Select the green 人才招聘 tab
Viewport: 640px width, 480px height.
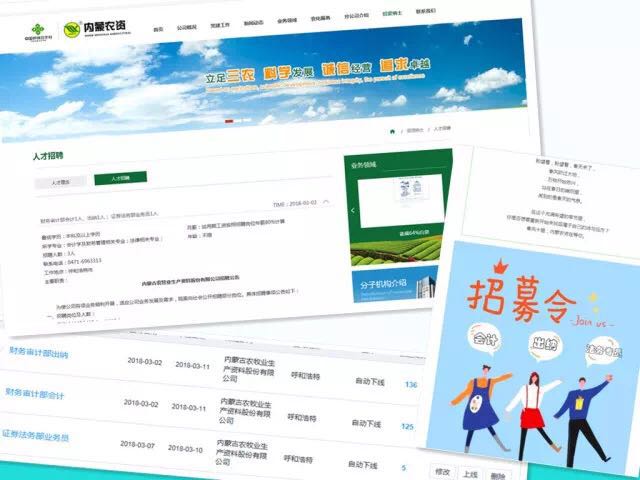[x=120, y=178]
